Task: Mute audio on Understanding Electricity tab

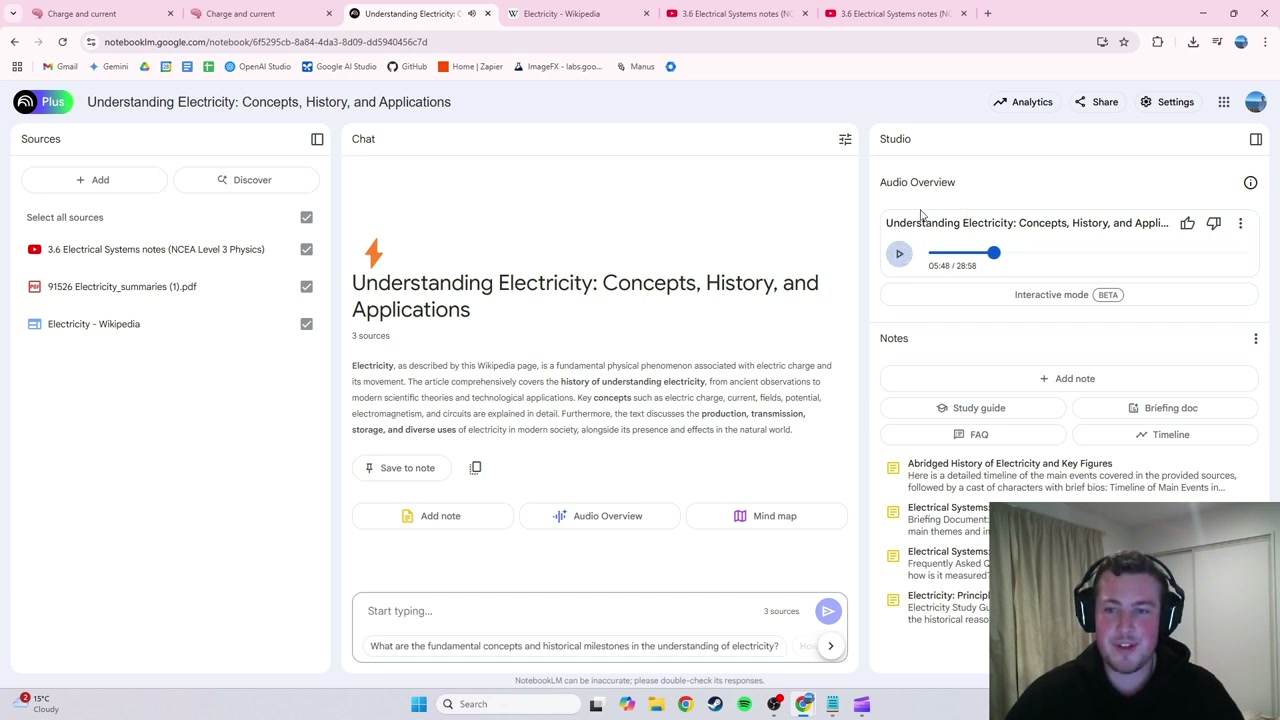Action: pyautogui.click(x=472, y=14)
